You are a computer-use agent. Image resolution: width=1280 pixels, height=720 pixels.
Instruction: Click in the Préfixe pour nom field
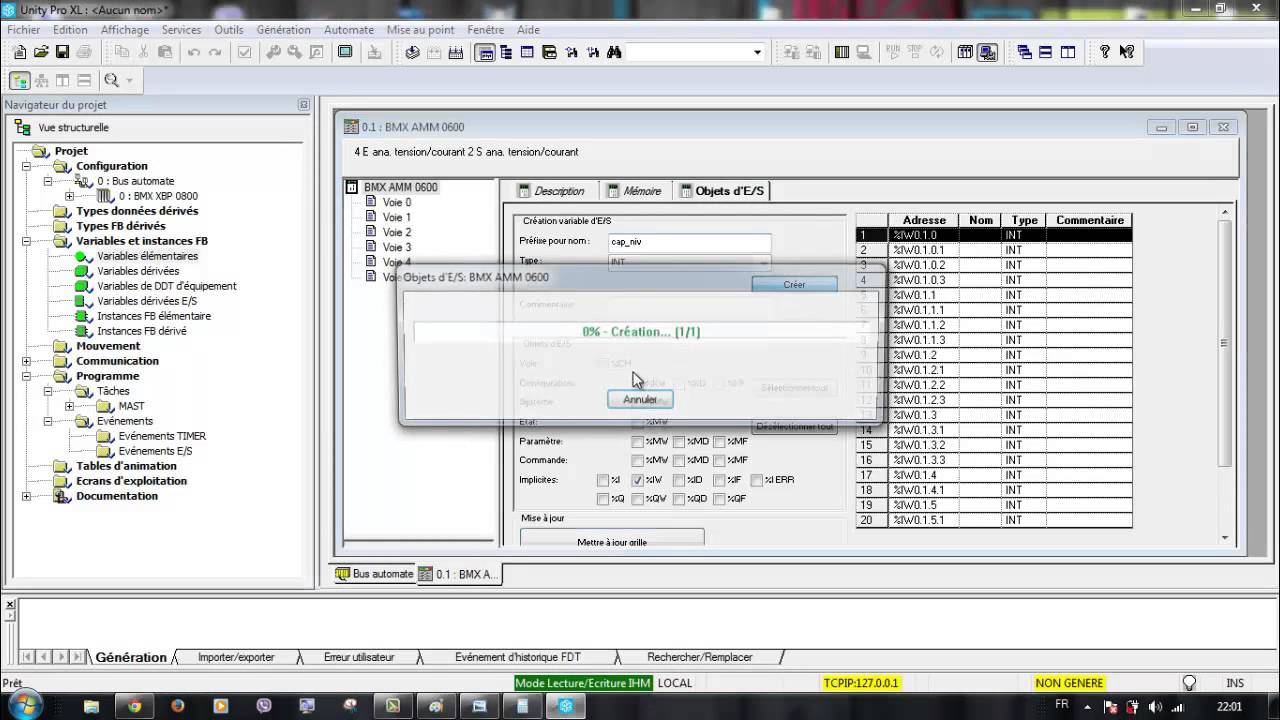tap(690, 242)
